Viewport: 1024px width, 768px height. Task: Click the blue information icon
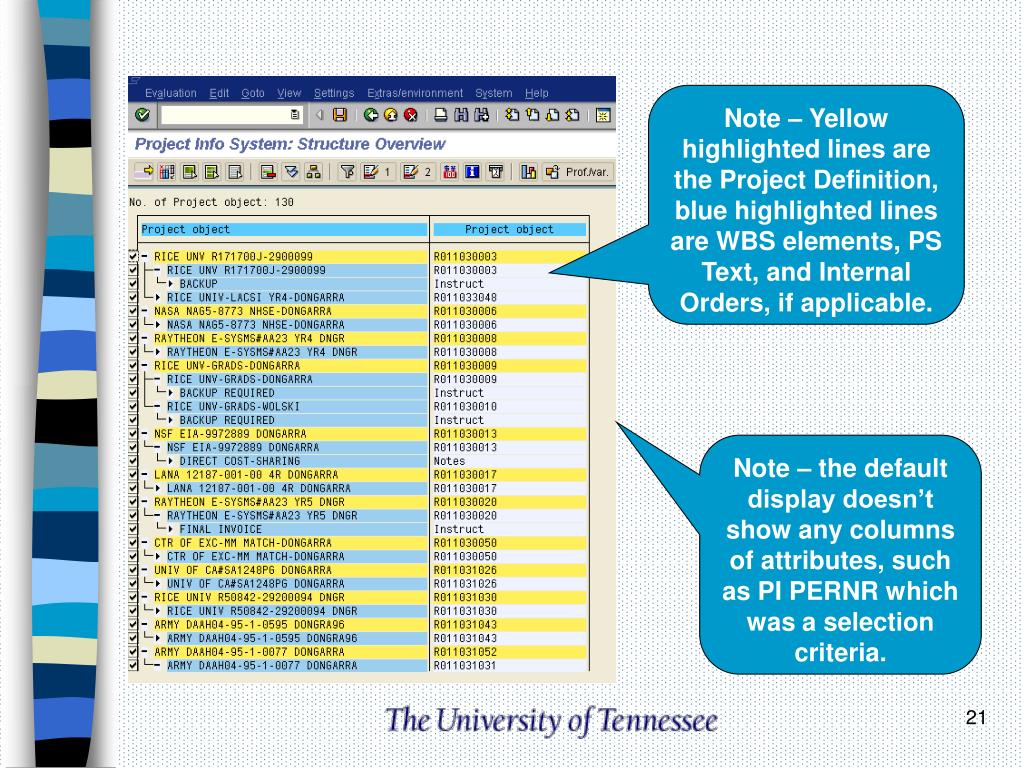pos(472,172)
